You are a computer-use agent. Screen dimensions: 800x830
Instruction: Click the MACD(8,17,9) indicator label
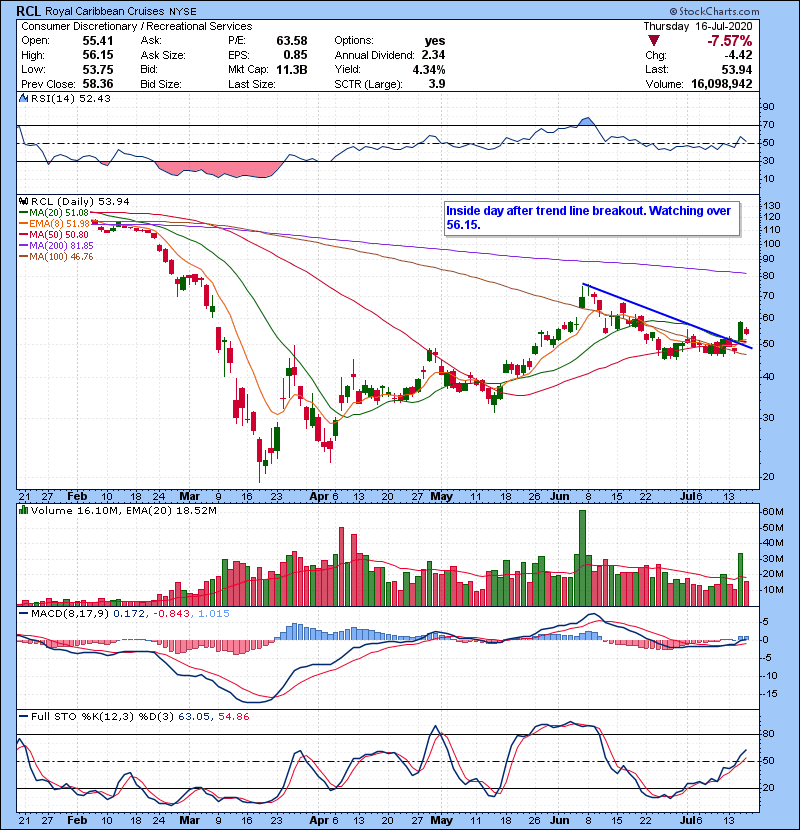69,614
